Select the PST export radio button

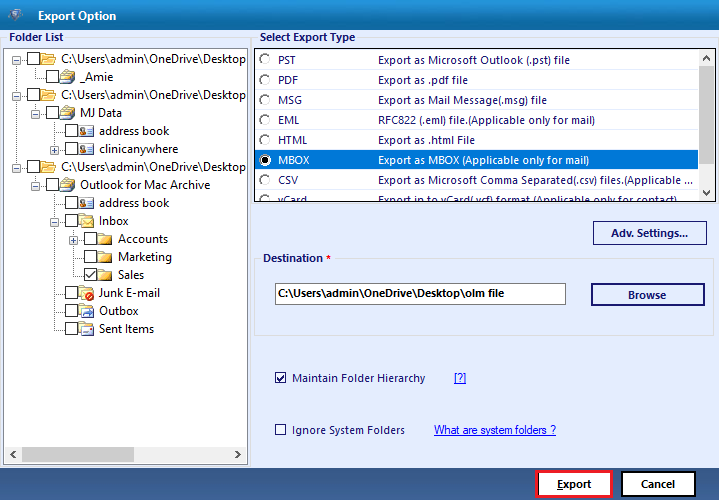[x=265, y=60]
